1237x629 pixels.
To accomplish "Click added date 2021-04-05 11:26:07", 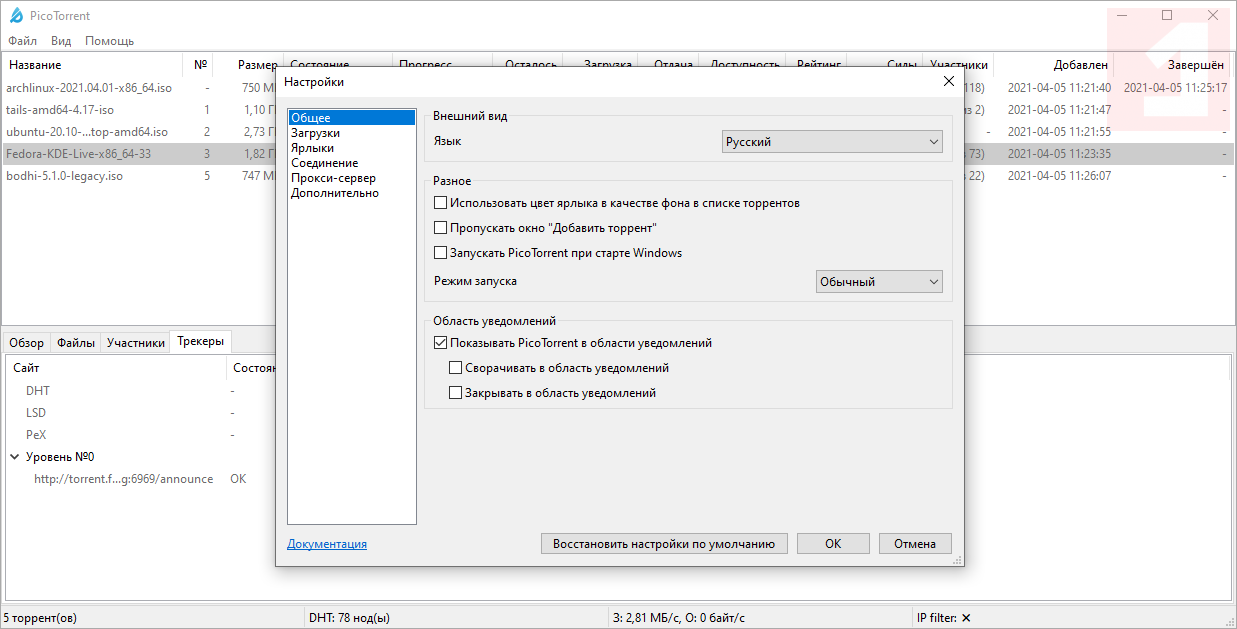I will (1060, 176).
